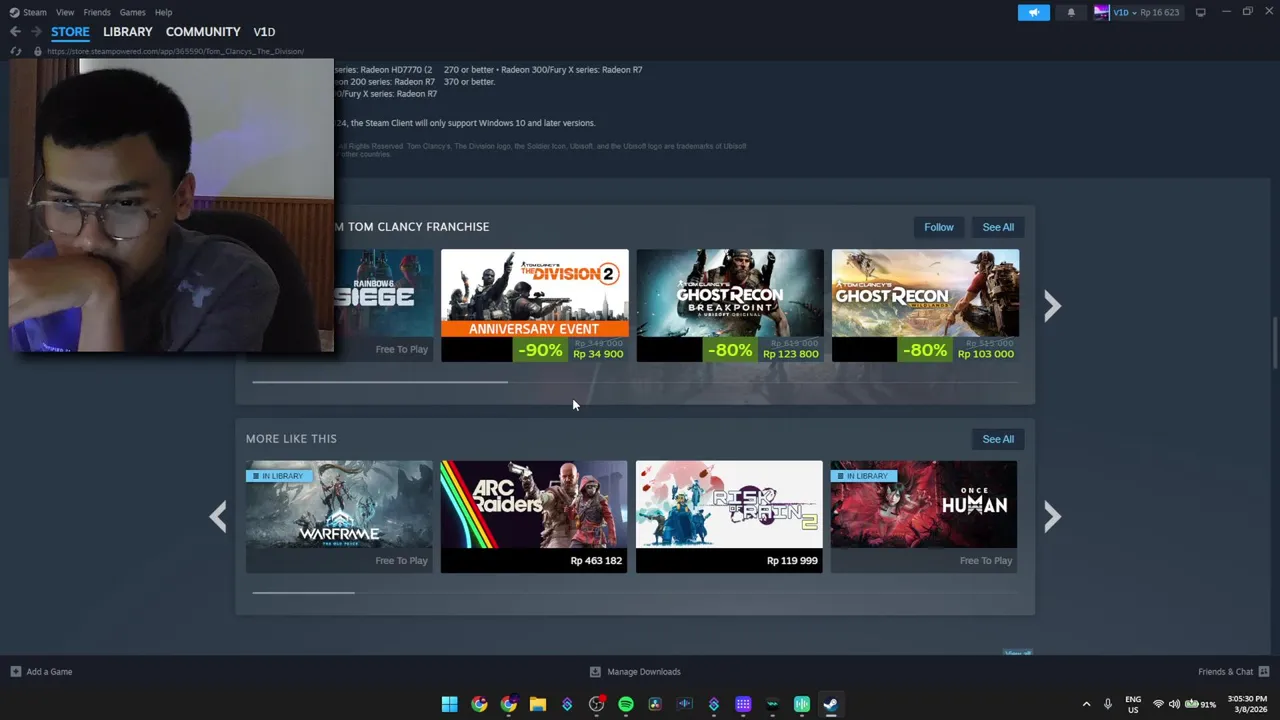Click the microphone tray icon

coord(1107,704)
